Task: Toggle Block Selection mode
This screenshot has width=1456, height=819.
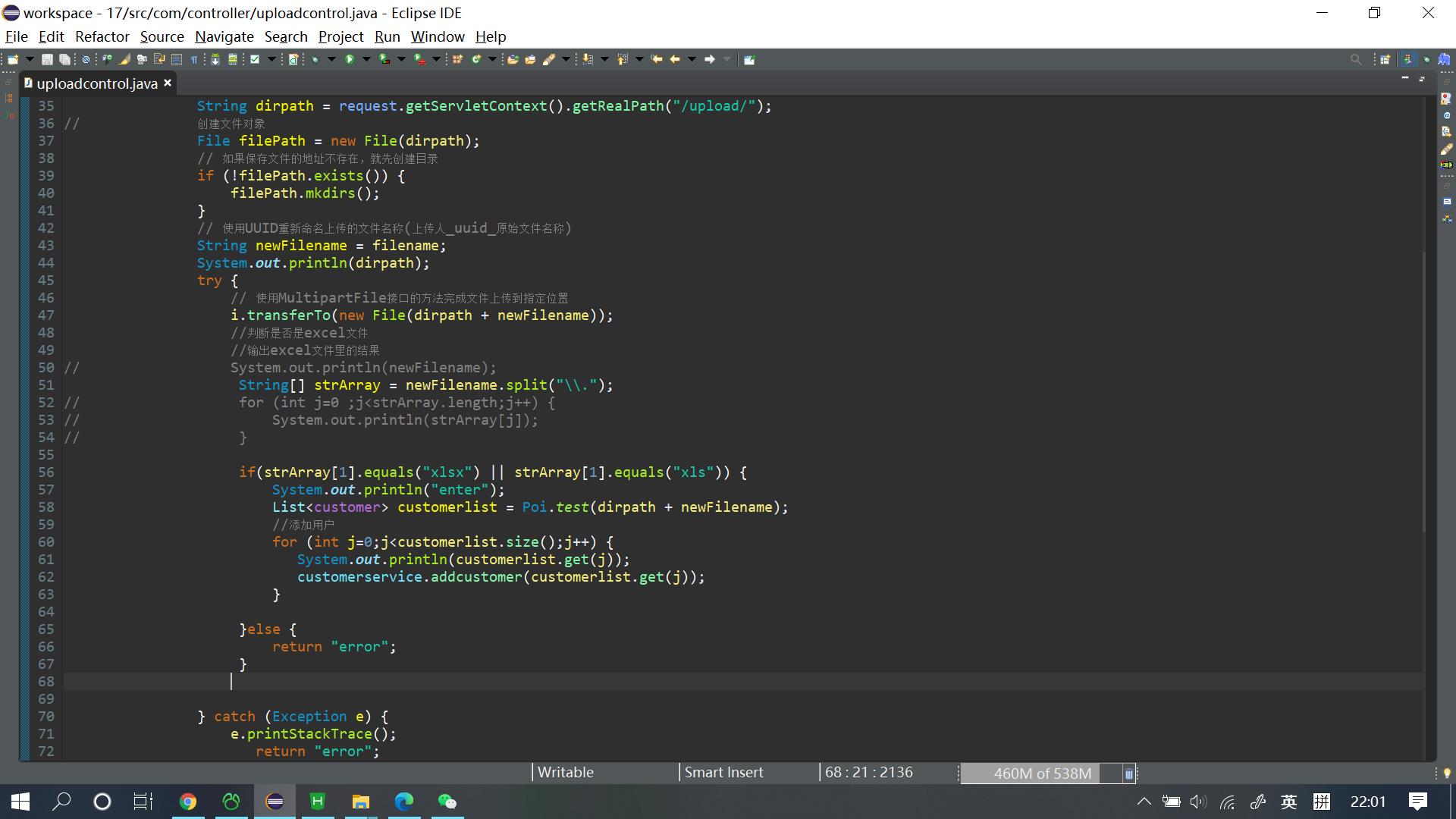Action: 176,59
